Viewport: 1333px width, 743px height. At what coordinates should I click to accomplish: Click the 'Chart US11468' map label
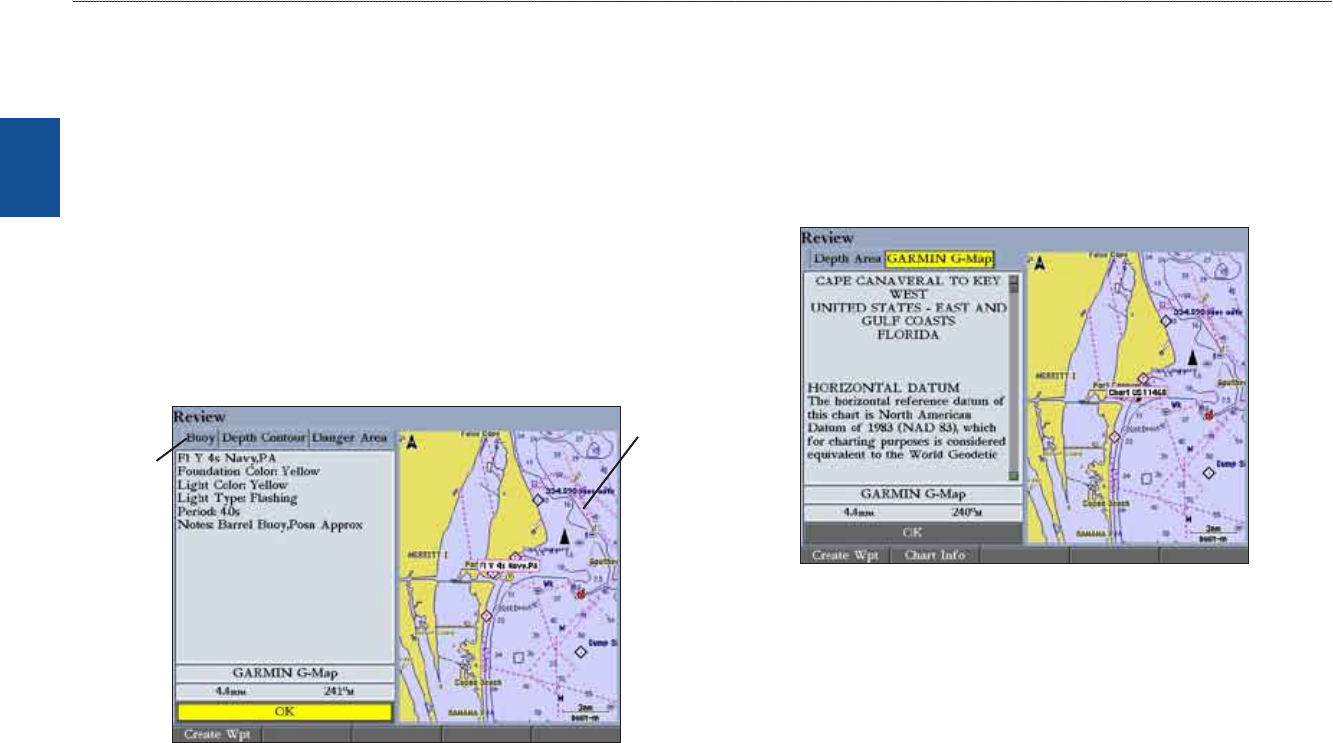click(x=1137, y=392)
